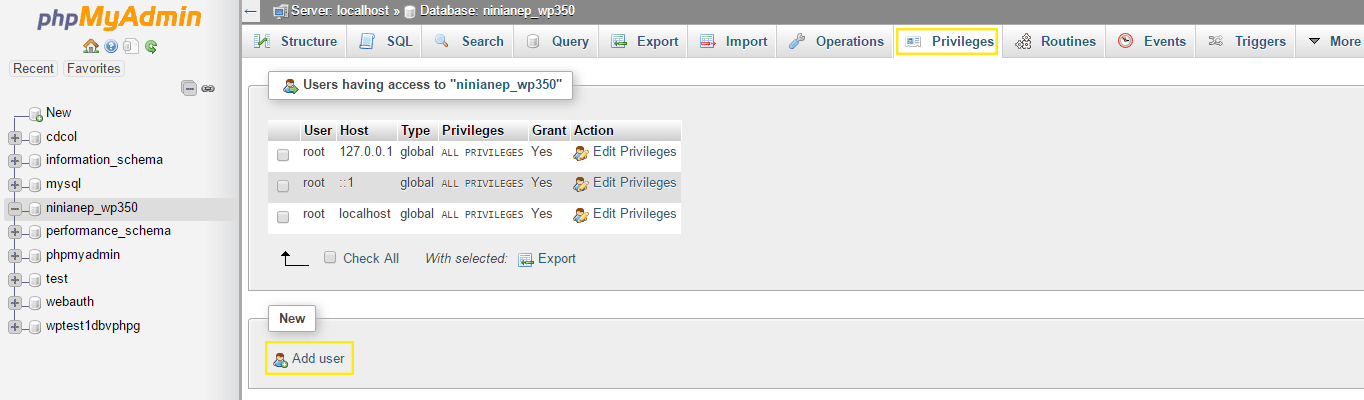Select the Privileges tab
The height and width of the screenshot is (400, 1364).
947,41
